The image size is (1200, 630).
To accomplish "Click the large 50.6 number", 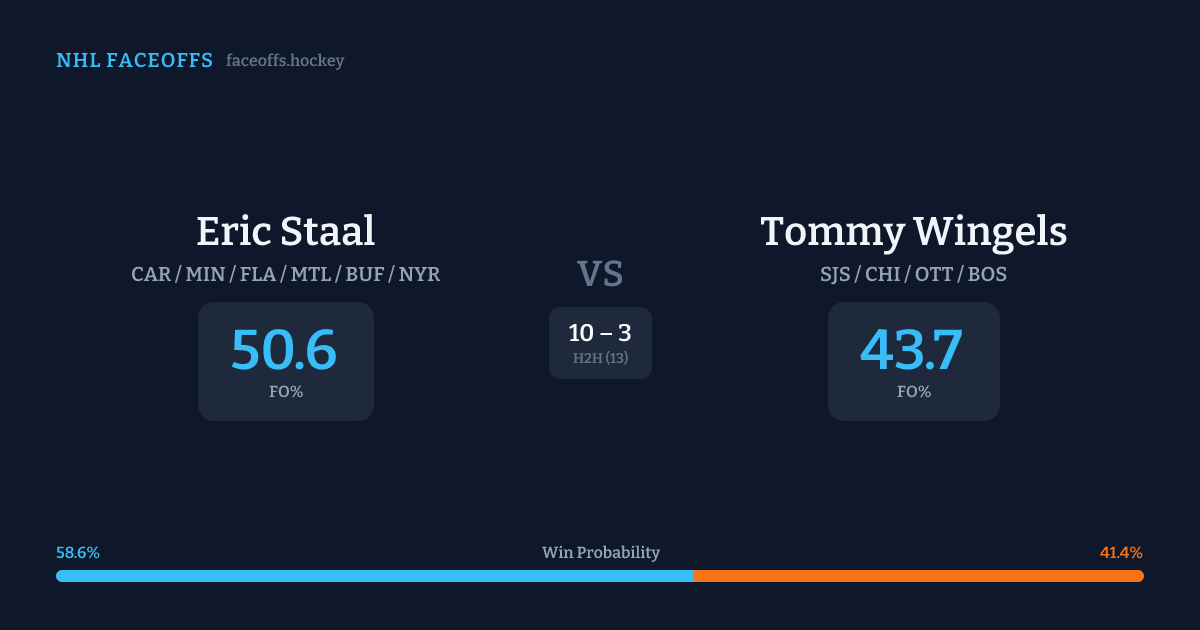I will point(284,350).
